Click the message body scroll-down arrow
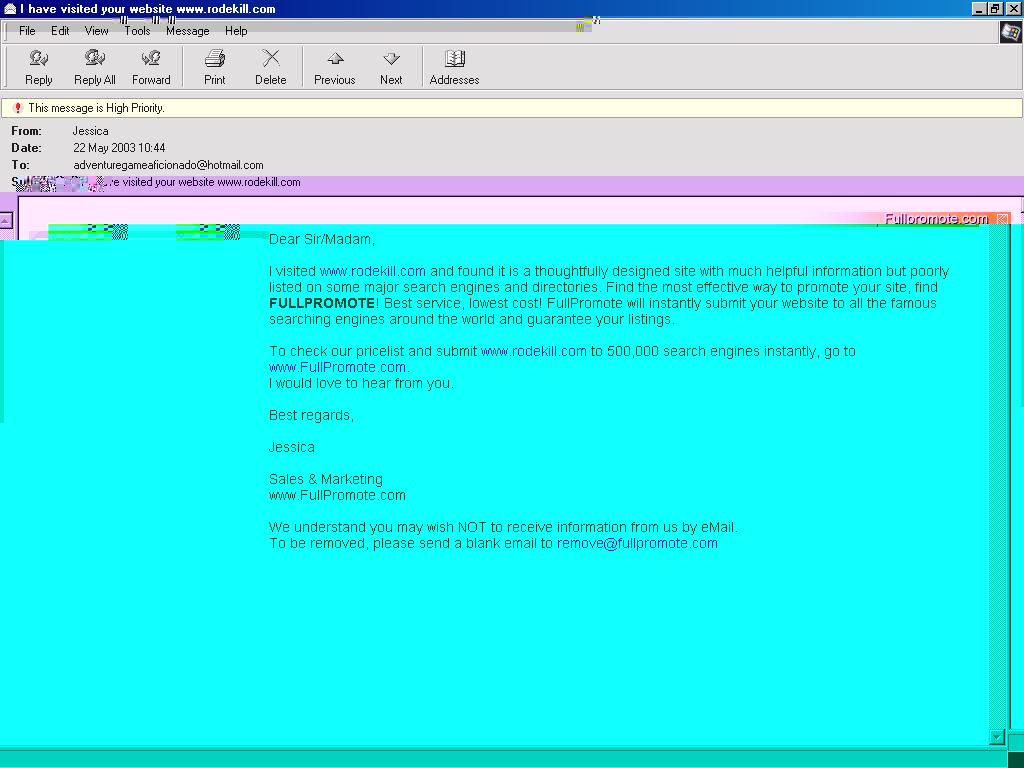 997,737
